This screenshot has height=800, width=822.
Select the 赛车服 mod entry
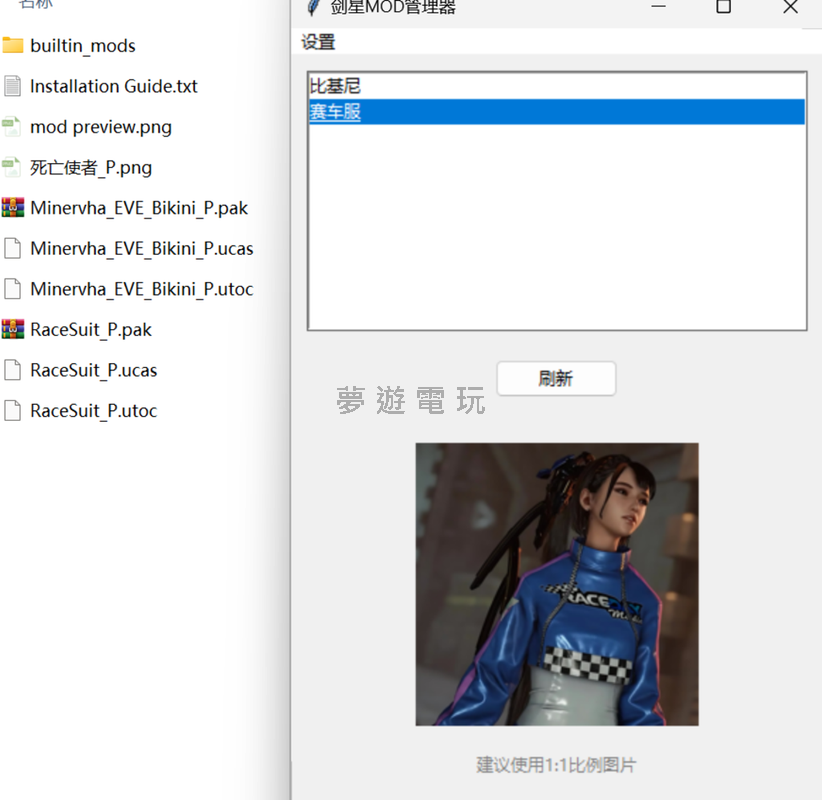pos(557,112)
